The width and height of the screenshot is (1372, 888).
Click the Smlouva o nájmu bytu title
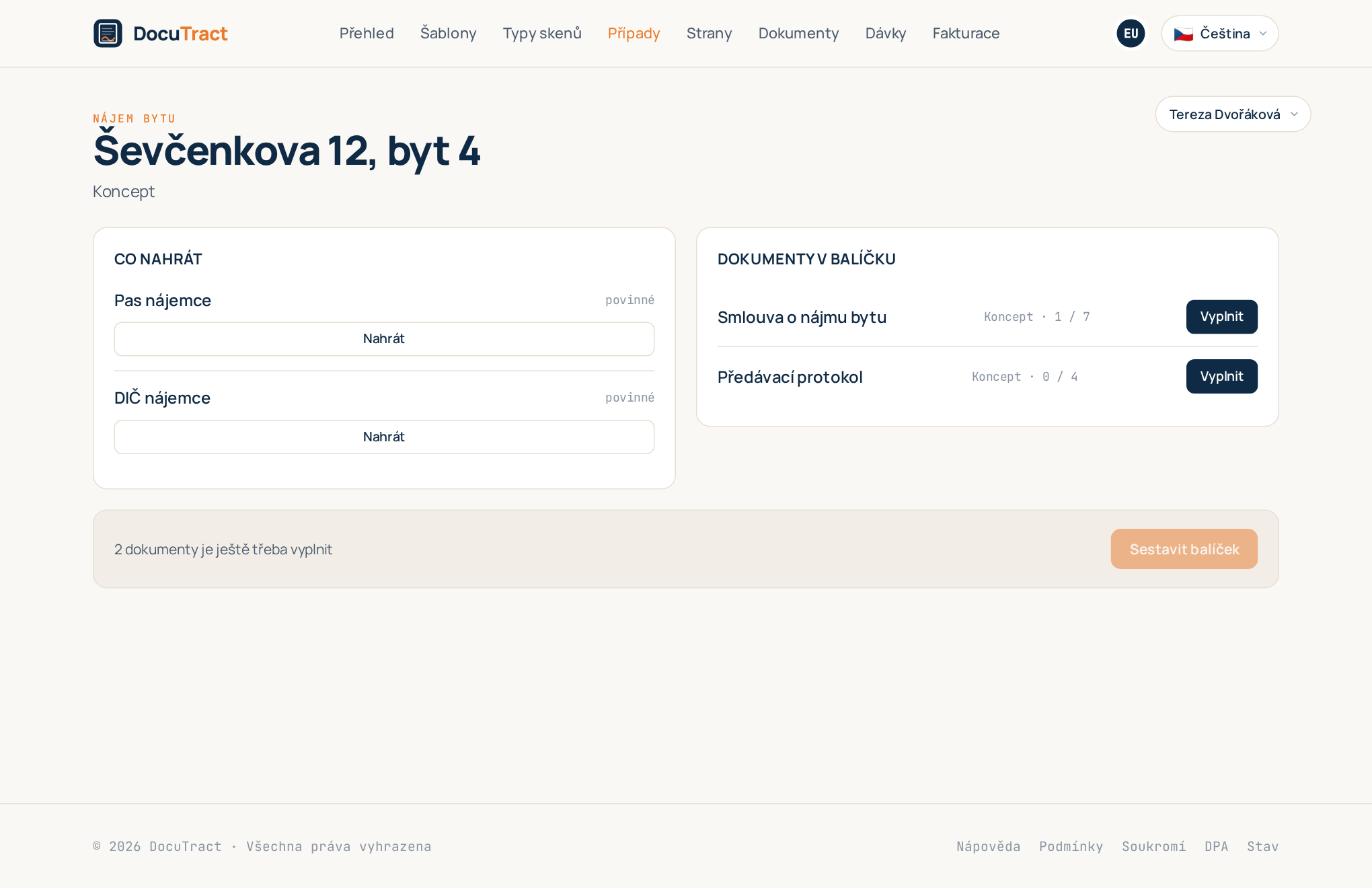(802, 317)
